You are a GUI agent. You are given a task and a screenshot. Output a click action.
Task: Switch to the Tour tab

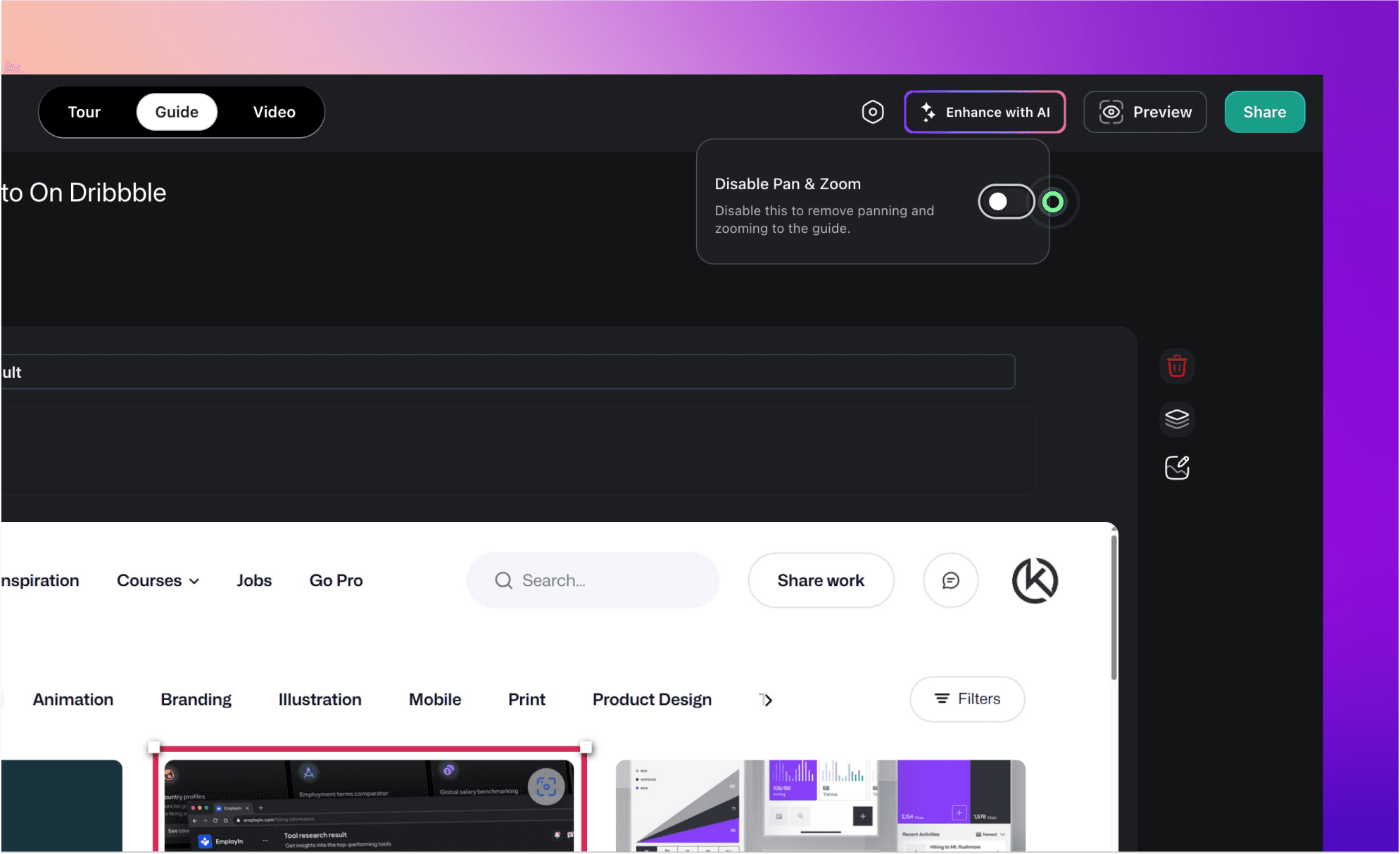click(84, 112)
